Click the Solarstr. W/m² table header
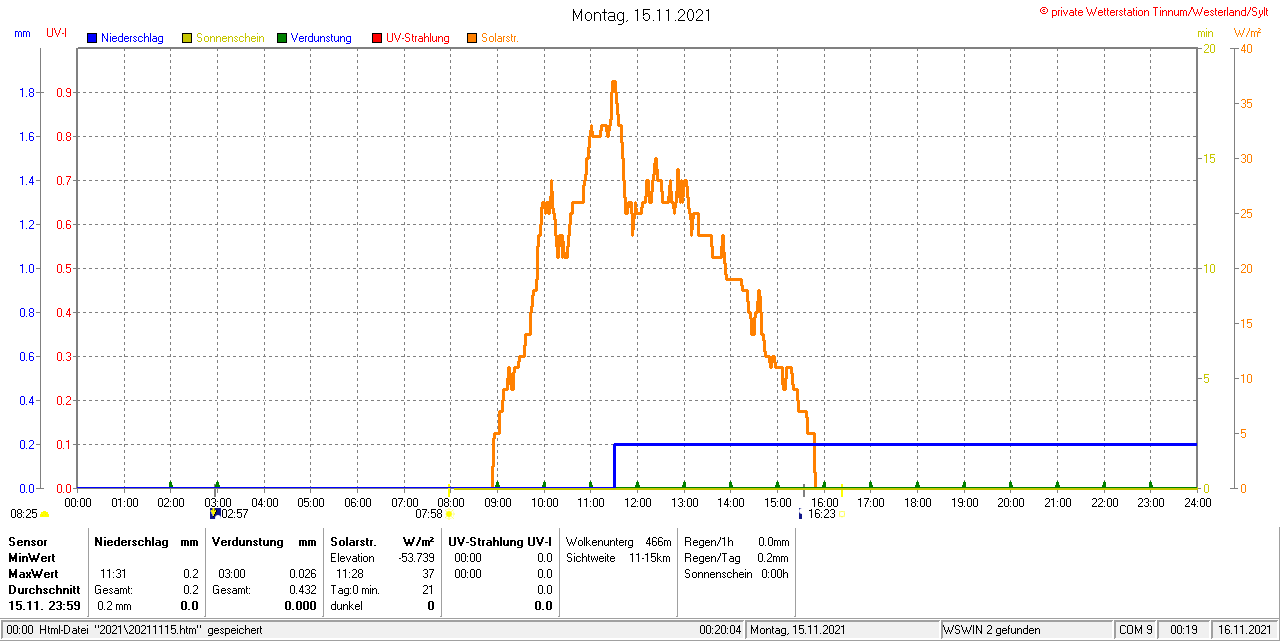Screen dimensions: 1280x641 (x=382, y=542)
